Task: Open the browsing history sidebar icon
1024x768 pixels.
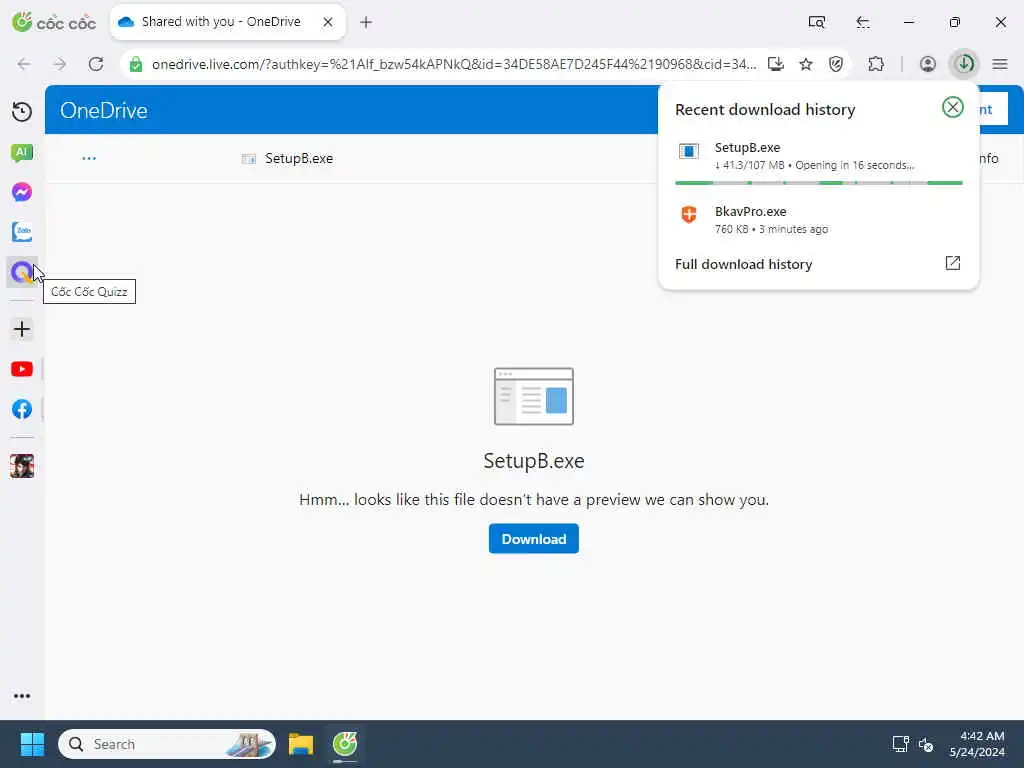Action: tap(22, 112)
